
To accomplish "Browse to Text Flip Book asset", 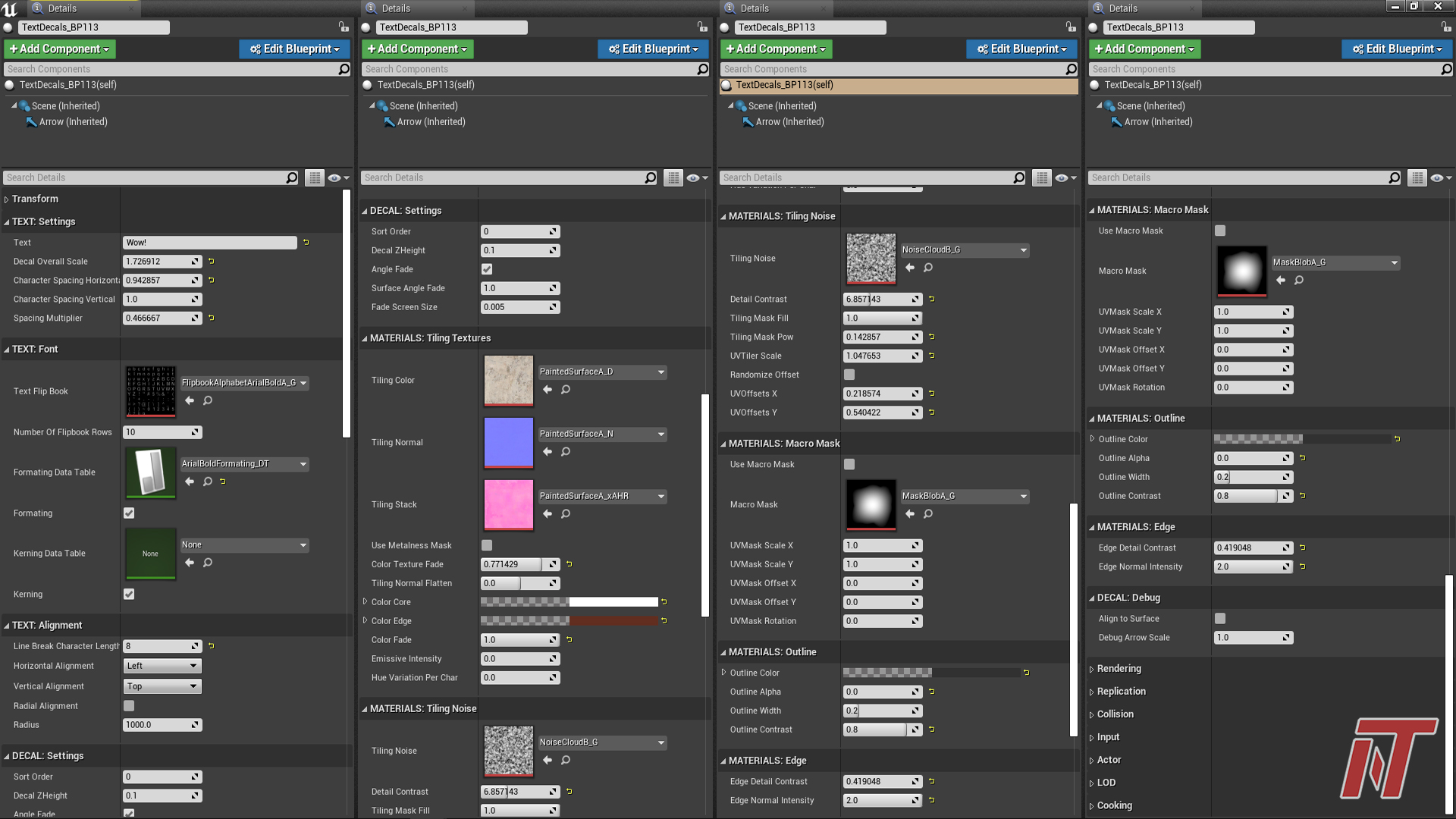I will [x=208, y=400].
